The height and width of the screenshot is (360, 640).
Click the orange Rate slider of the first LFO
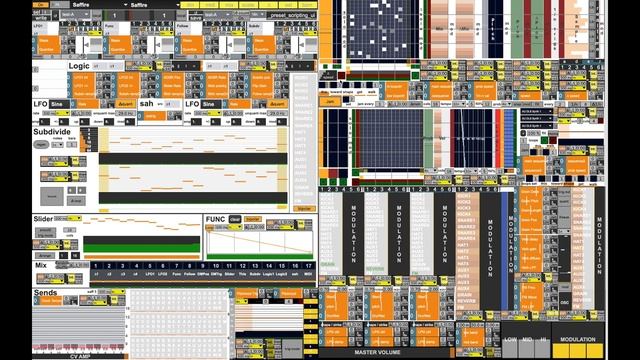pos(87,104)
